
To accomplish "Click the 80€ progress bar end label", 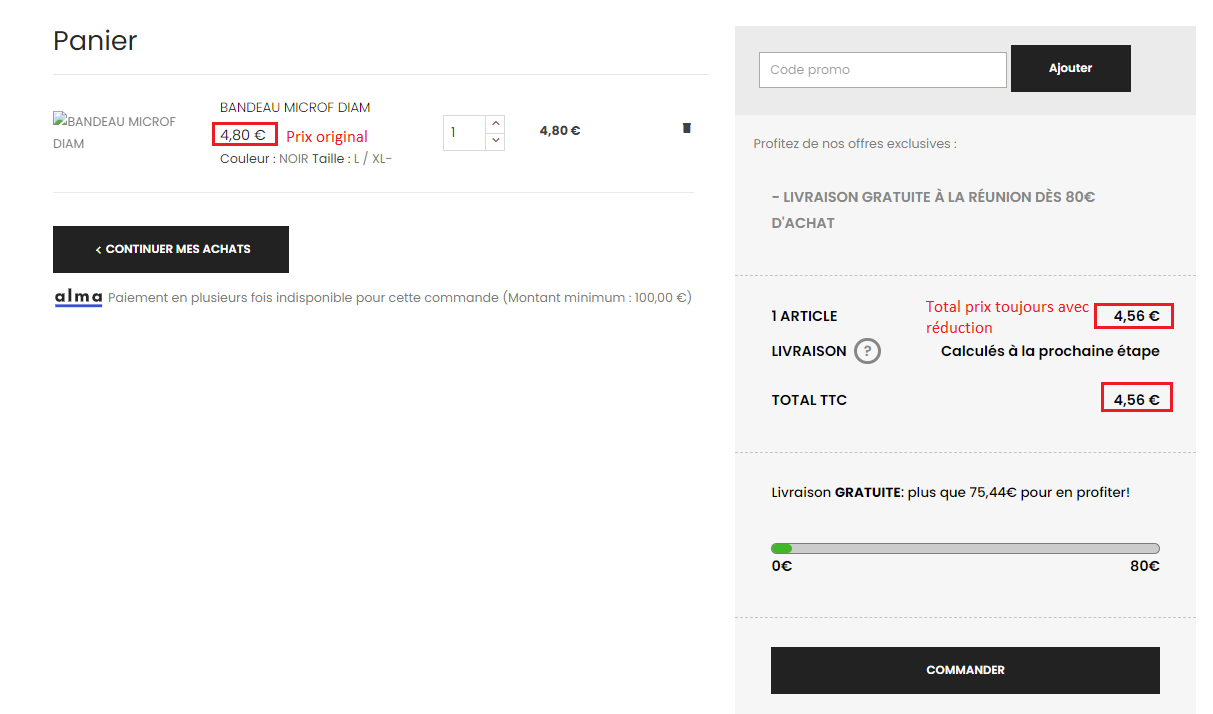I will [x=1145, y=566].
